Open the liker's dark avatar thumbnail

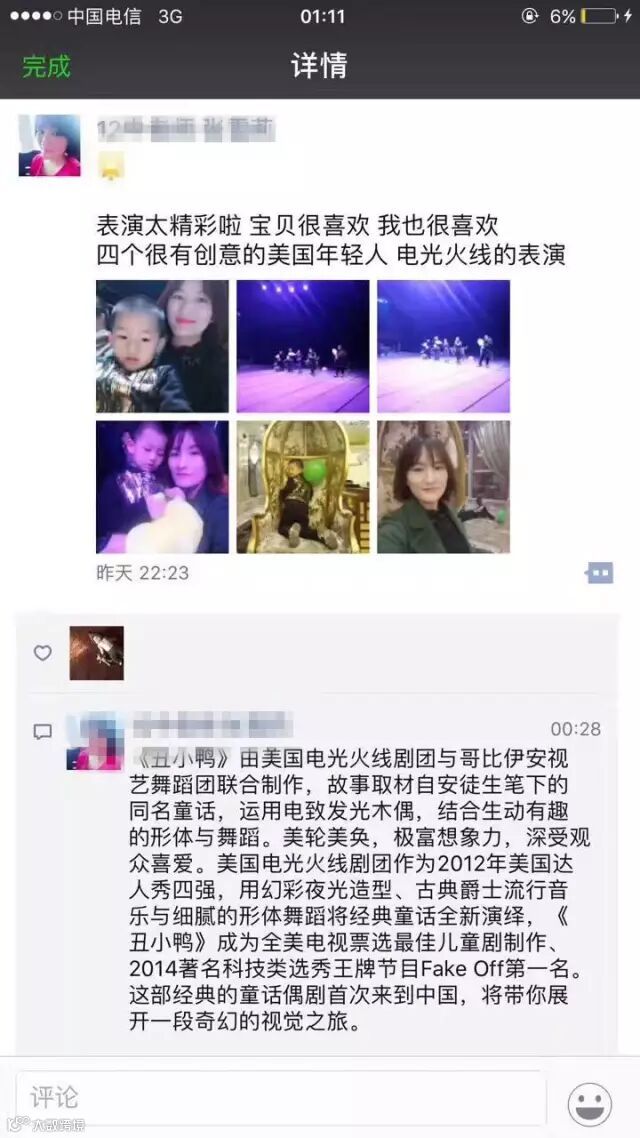click(97, 653)
